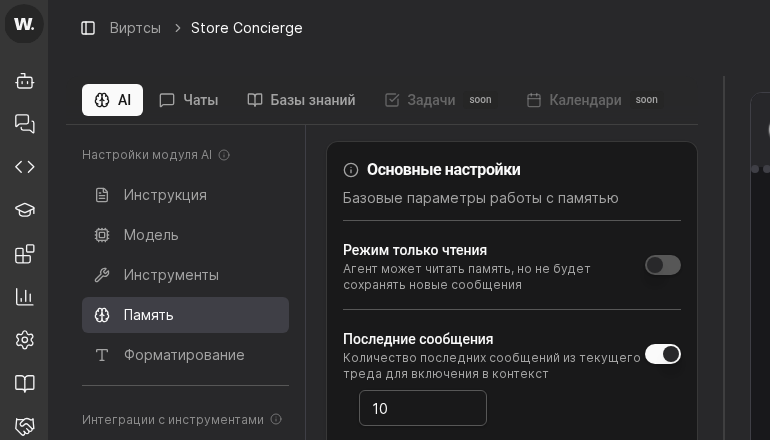770x440 pixels.
Task: Open the code brackets icon in sidebar
Action: coord(25,167)
